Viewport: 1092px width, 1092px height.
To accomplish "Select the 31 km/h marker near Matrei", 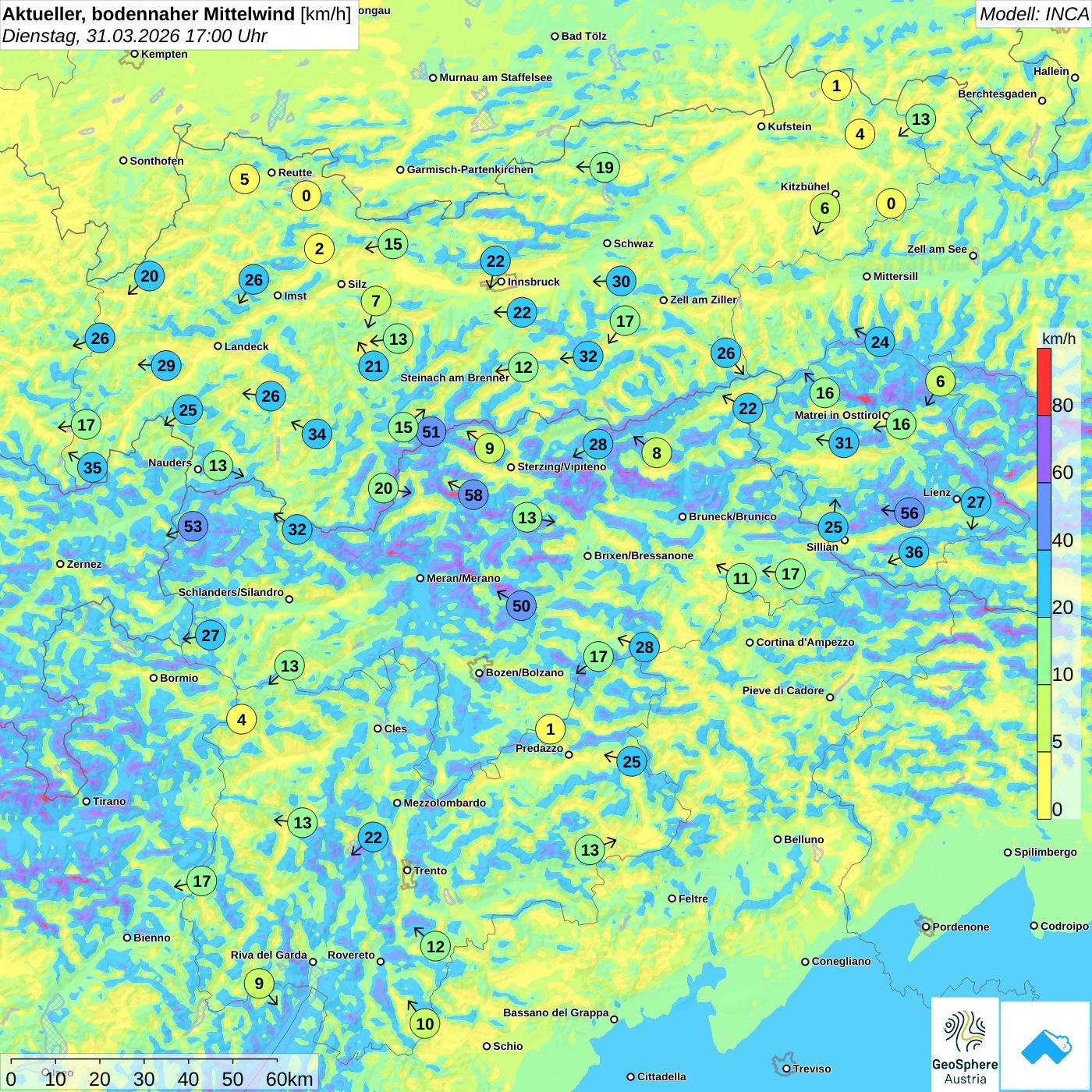I will pos(844,443).
